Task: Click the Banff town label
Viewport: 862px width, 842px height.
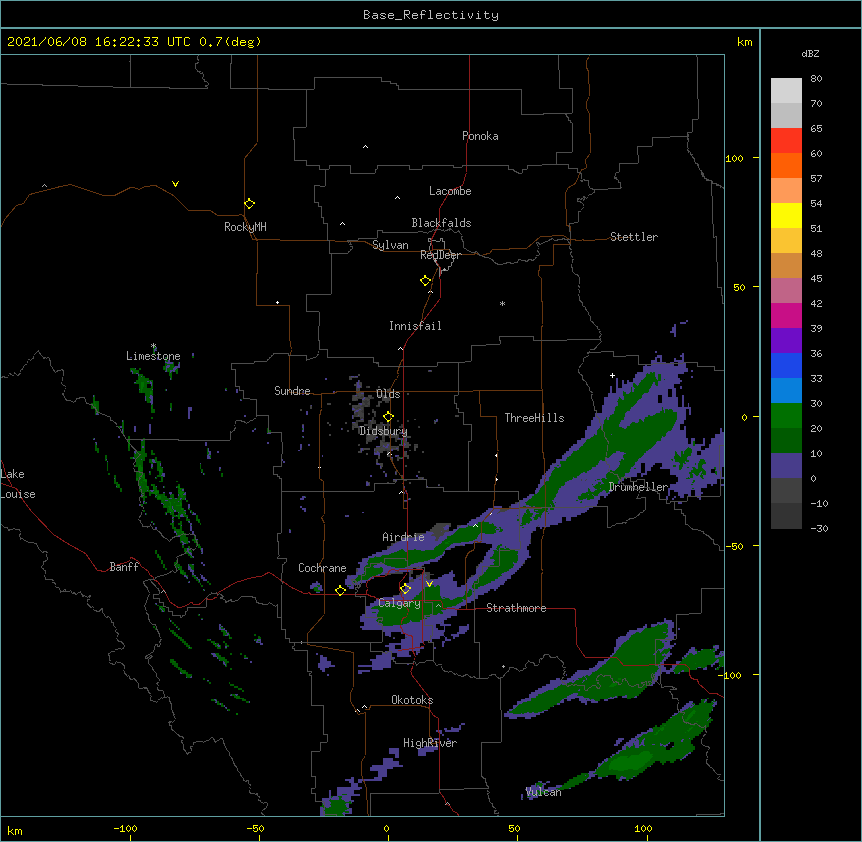Action: (124, 567)
